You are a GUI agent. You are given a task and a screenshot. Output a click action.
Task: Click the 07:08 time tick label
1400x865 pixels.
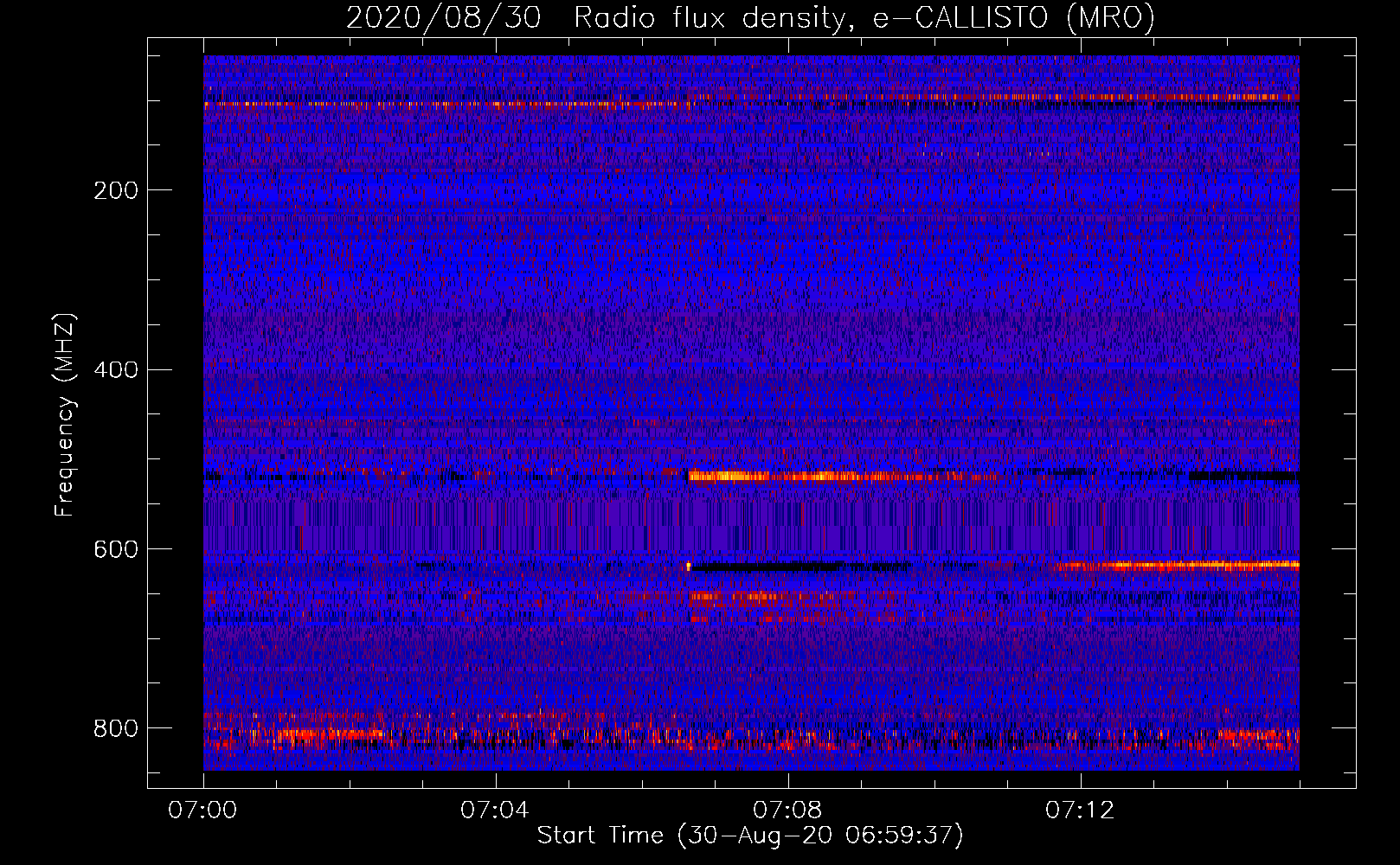pyautogui.click(x=787, y=811)
